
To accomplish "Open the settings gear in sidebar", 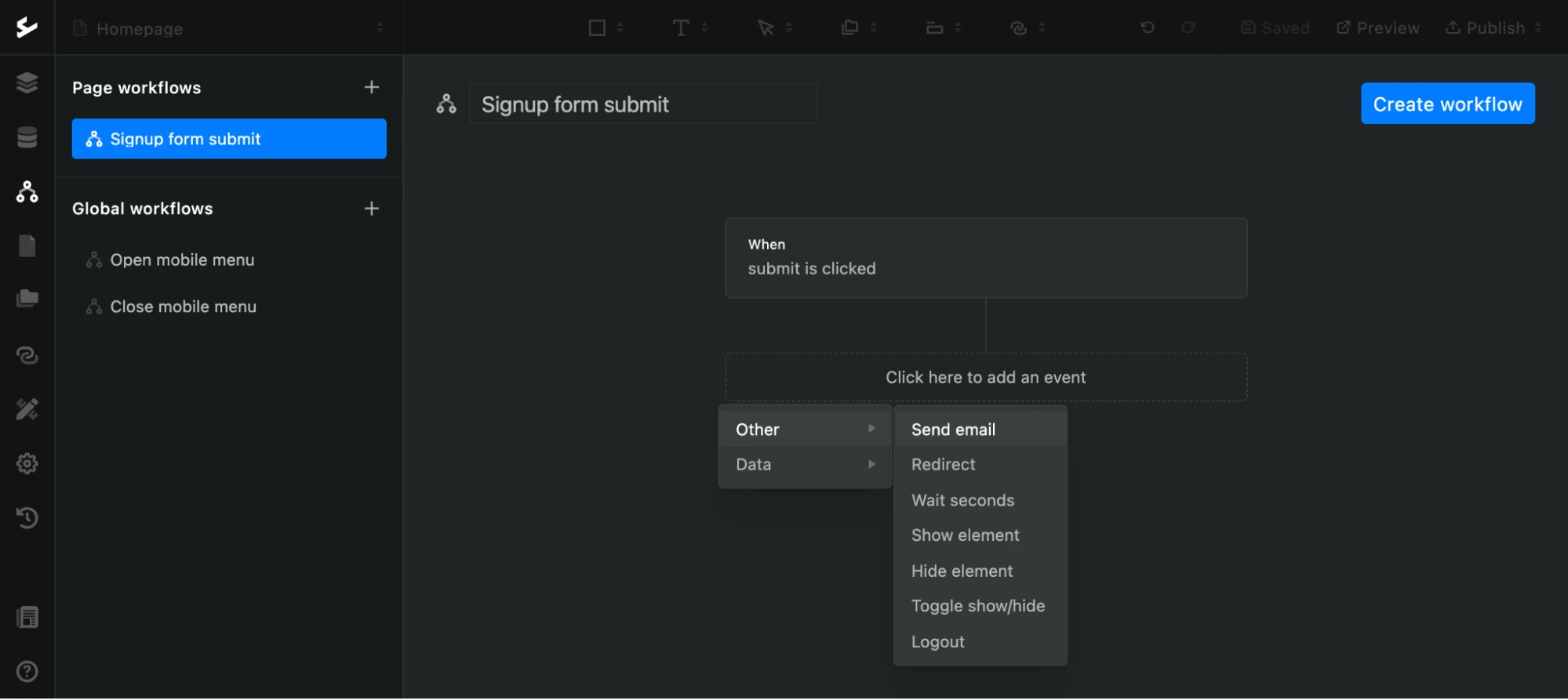I will point(27,463).
